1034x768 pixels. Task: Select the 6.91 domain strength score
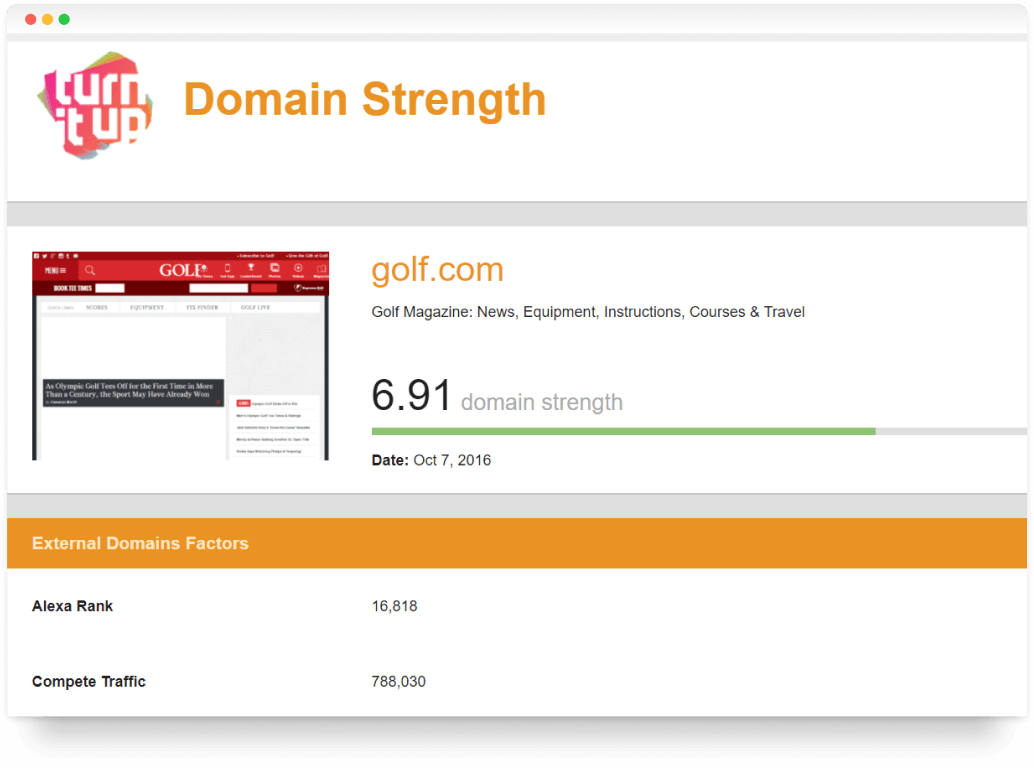[411, 396]
